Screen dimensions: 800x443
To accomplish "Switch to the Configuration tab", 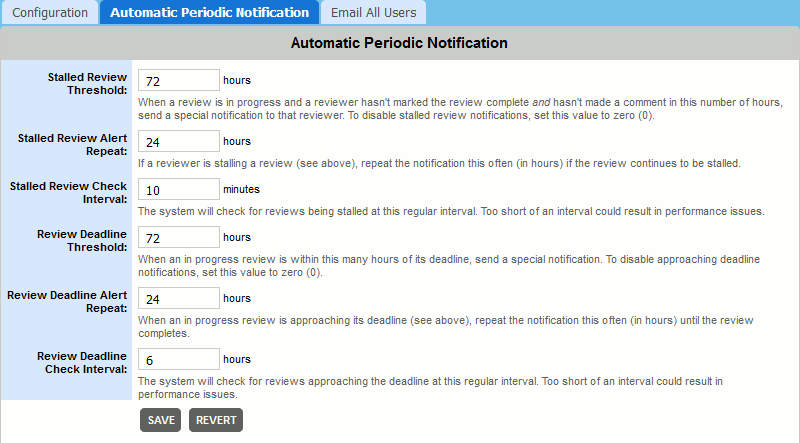I will (49, 12).
